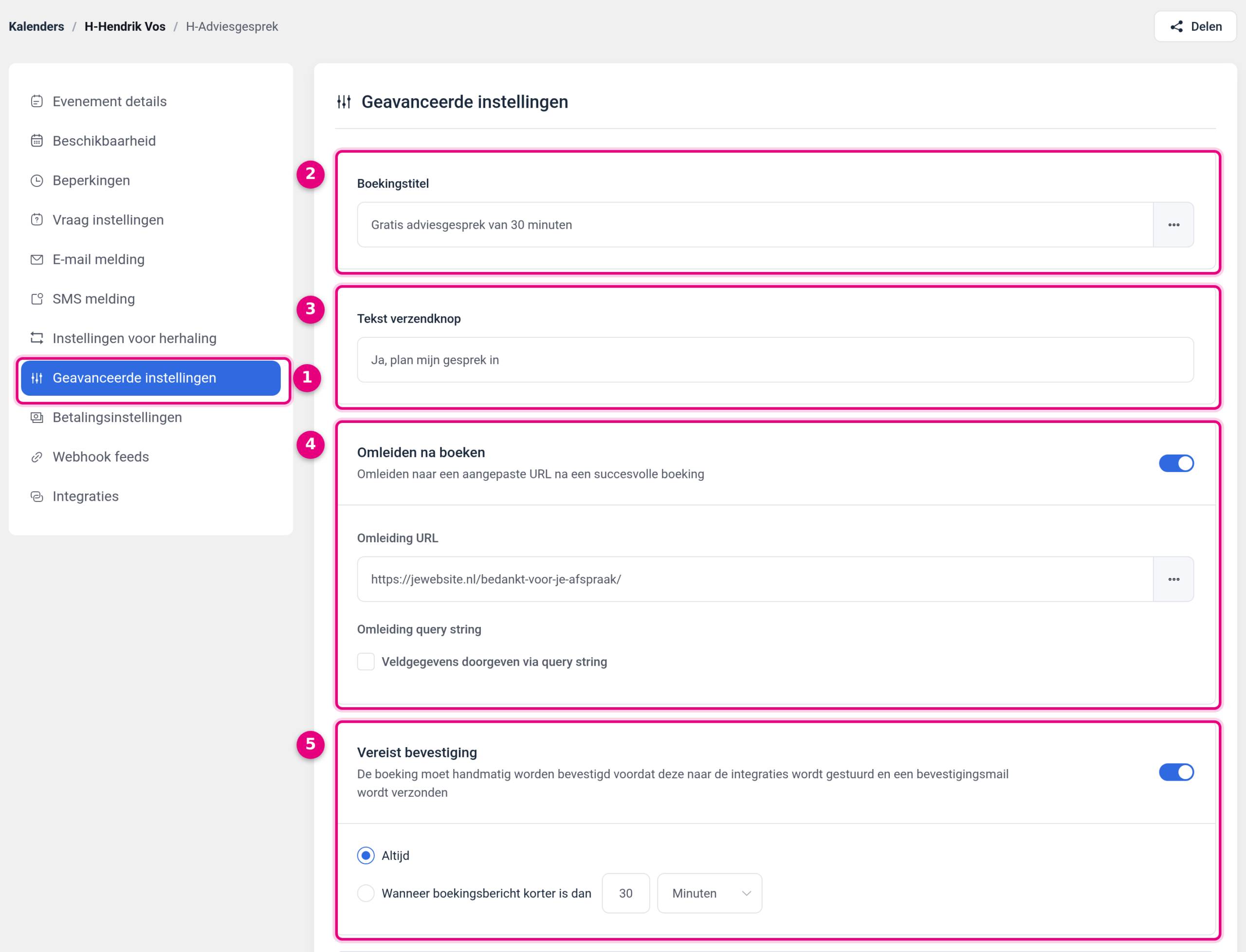The width and height of the screenshot is (1246, 952).
Task: Navigate to H-Hendrik Vos breadcrumb
Action: click(x=125, y=27)
